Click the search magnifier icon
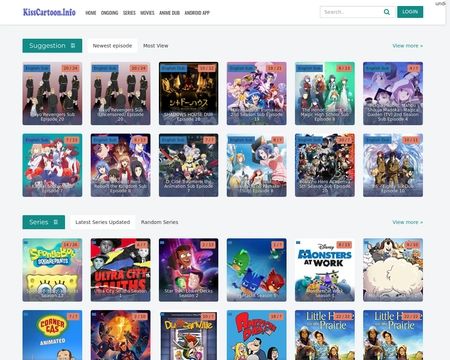 click(x=387, y=12)
